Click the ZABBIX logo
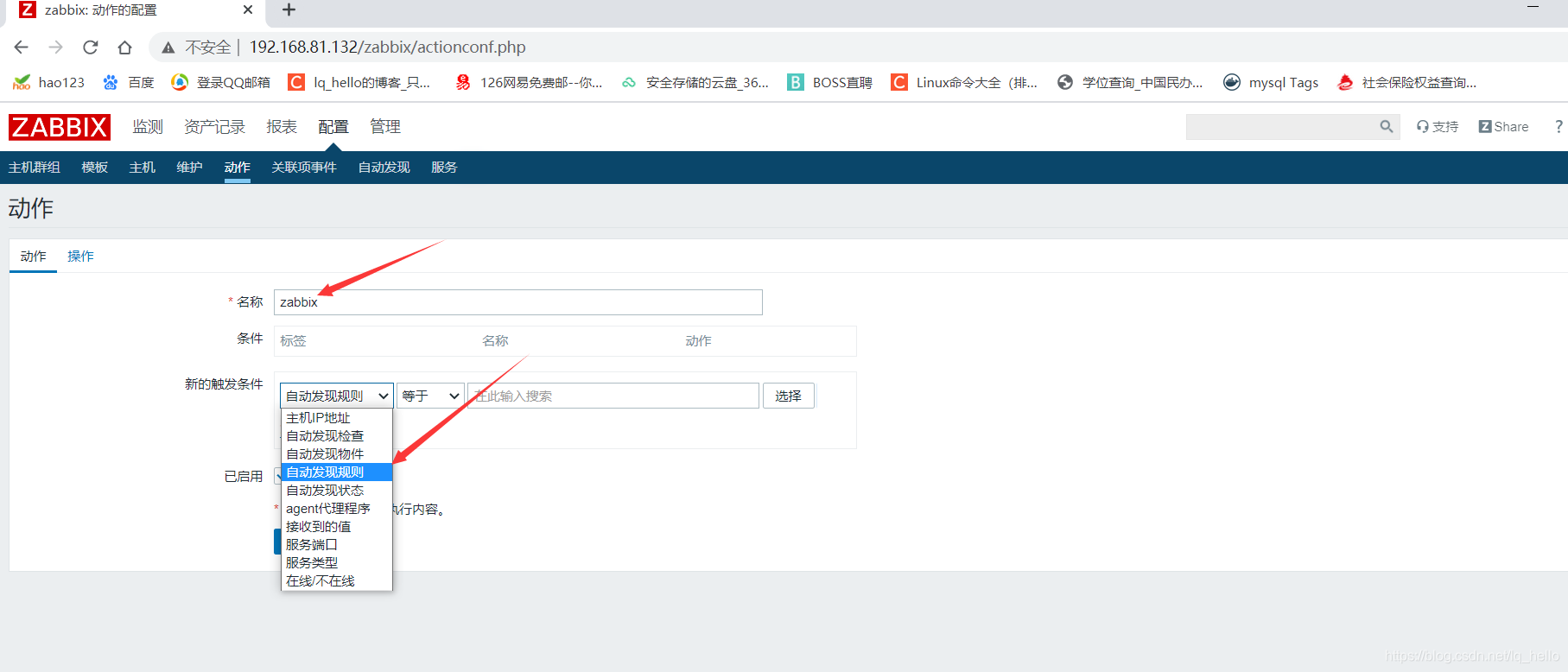Image resolution: width=1568 pixels, height=672 pixels. tap(60, 127)
